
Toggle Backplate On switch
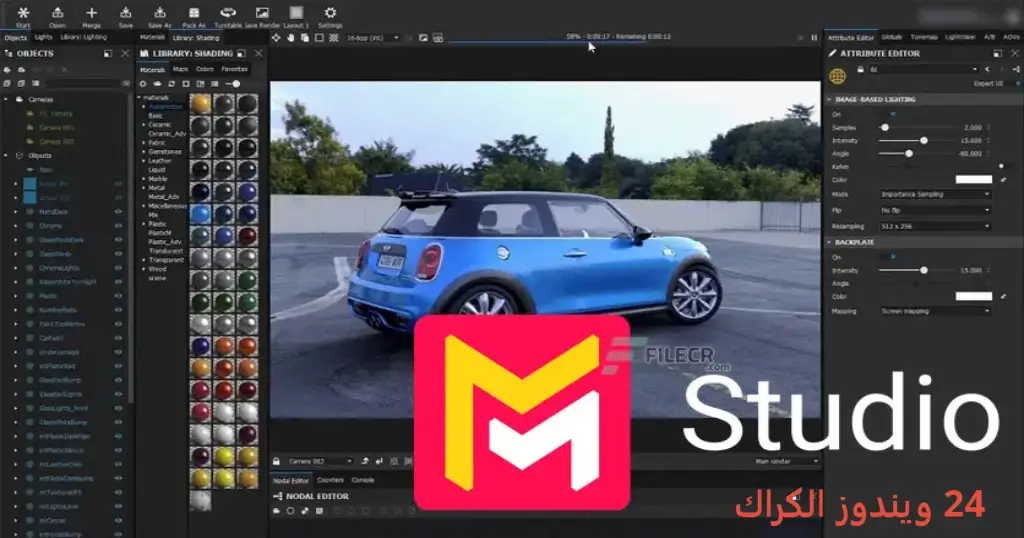coord(889,257)
